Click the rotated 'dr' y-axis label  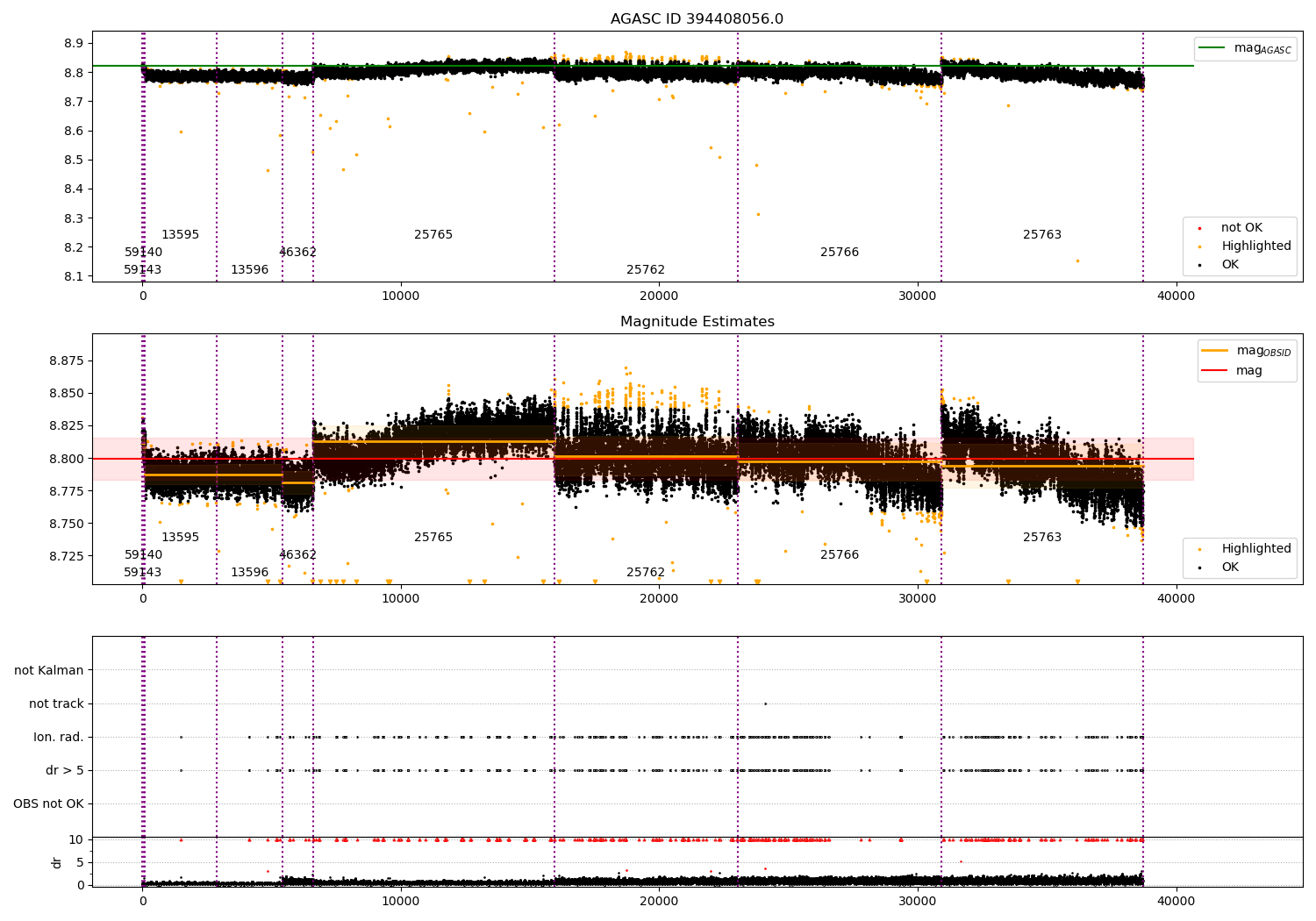click(57, 862)
